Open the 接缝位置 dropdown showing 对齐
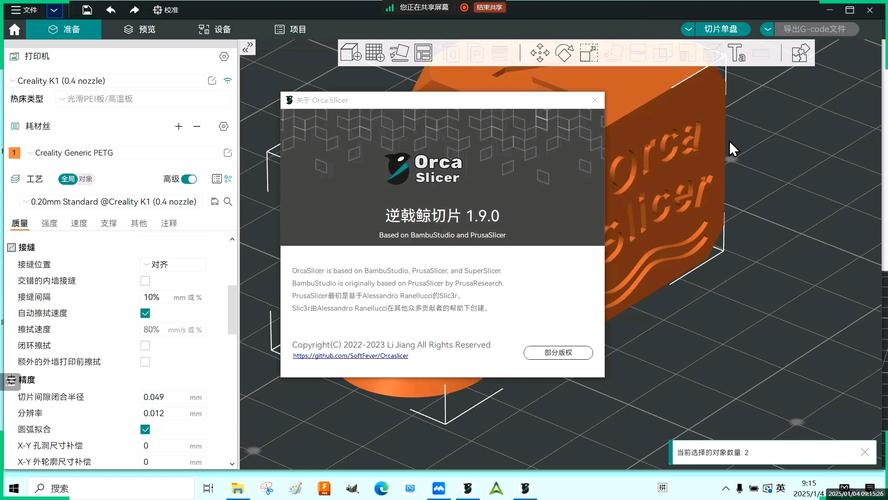Image resolution: width=888 pixels, height=500 pixels. (173, 265)
